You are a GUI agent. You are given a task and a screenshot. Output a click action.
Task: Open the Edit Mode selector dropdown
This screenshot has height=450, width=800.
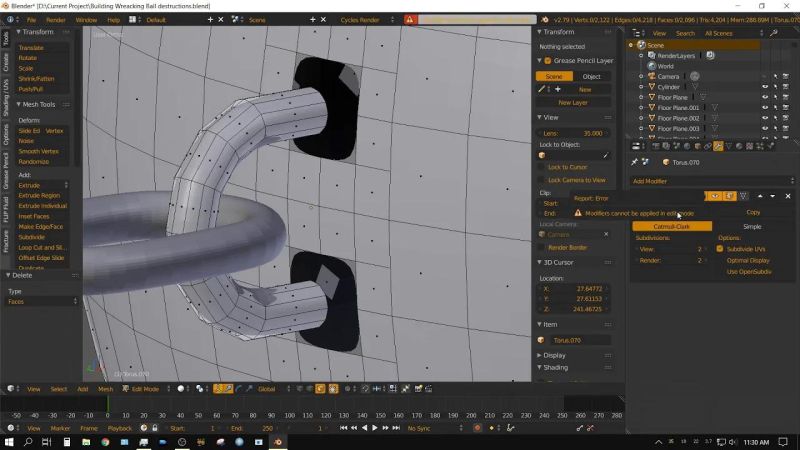146,389
